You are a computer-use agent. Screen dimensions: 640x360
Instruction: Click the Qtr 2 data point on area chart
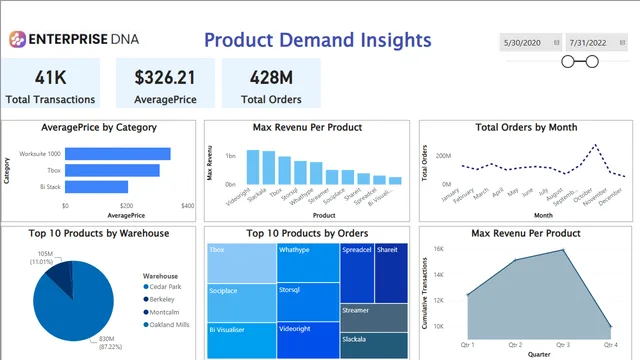tap(515, 260)
